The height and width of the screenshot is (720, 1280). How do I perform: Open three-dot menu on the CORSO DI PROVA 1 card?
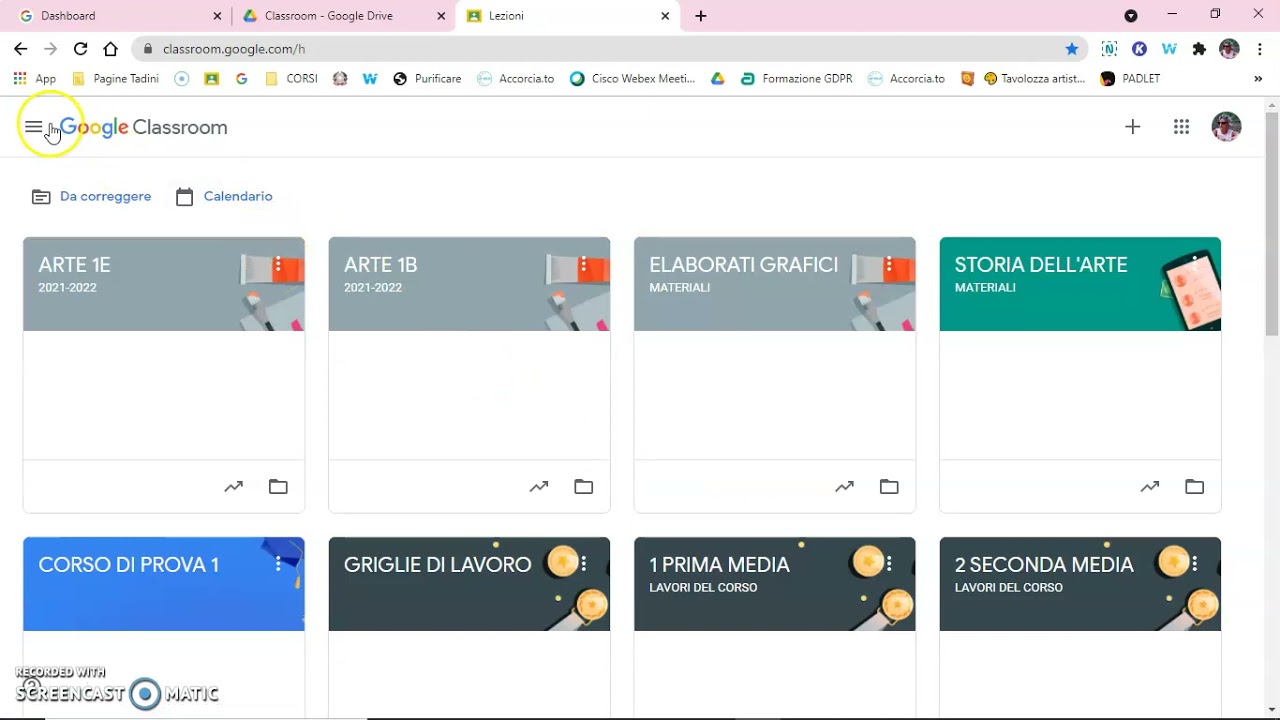pos(278,565)
